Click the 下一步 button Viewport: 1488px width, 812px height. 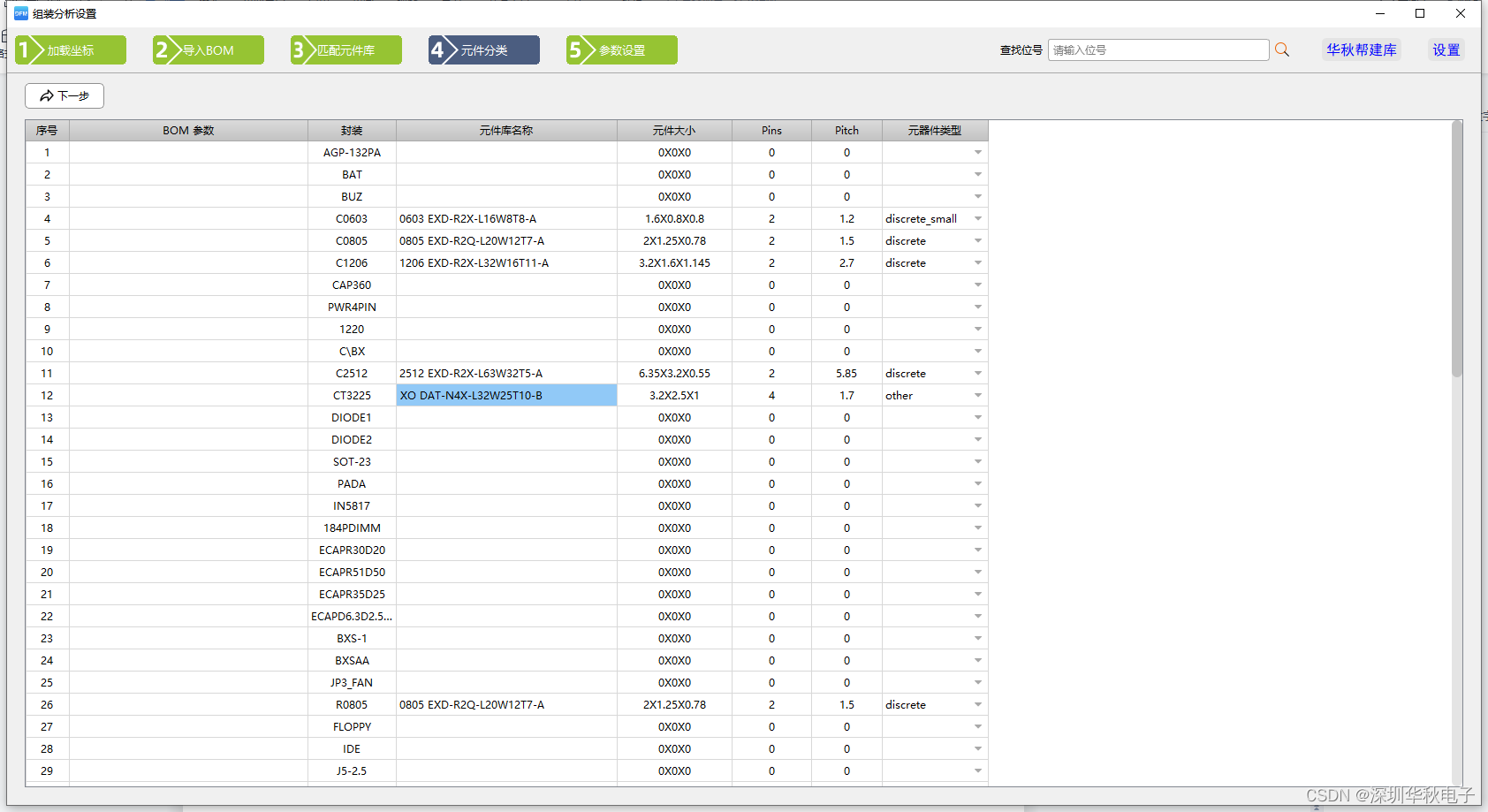point(65,95)
